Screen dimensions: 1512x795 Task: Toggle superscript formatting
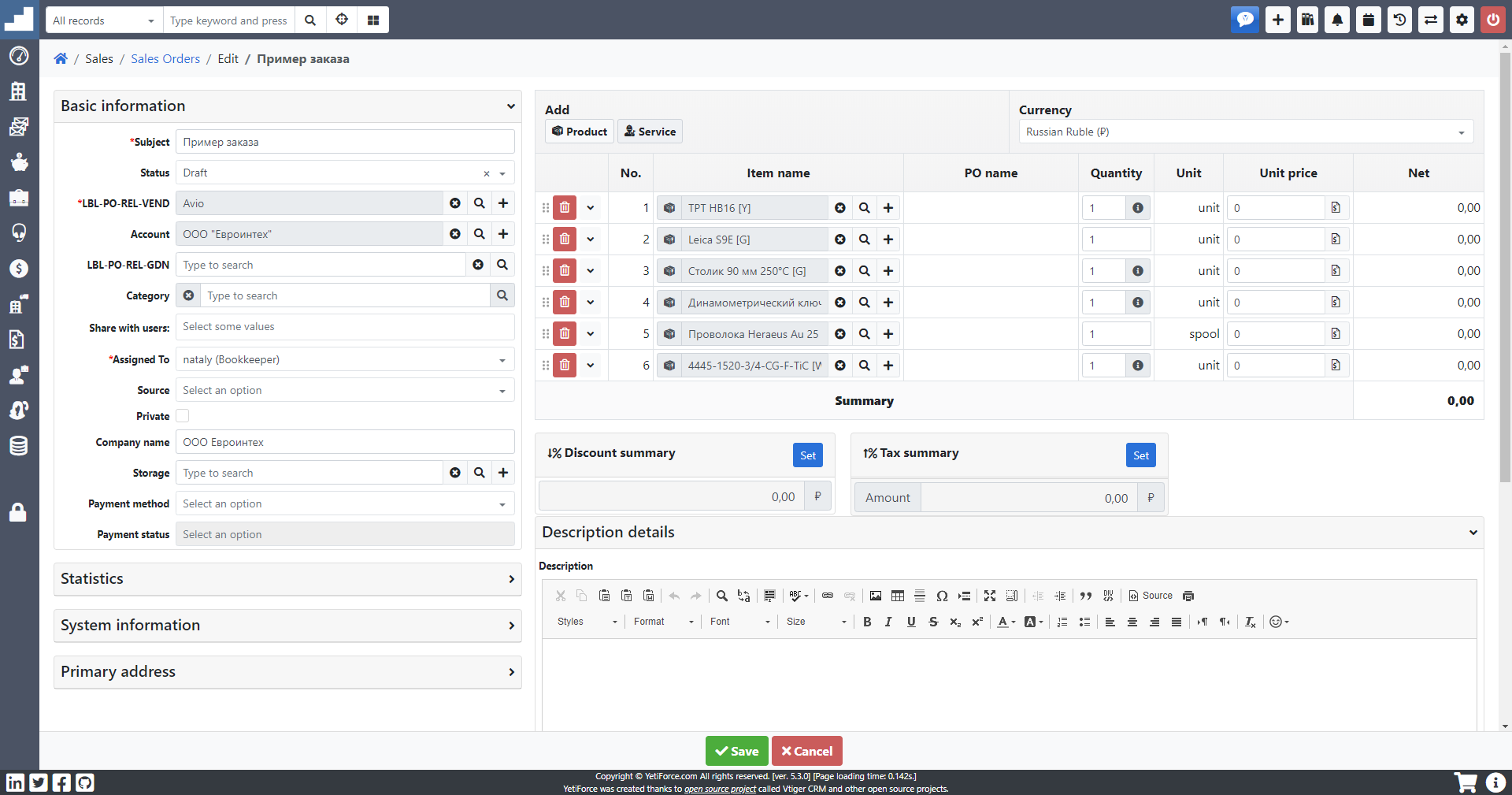point(977,622)
